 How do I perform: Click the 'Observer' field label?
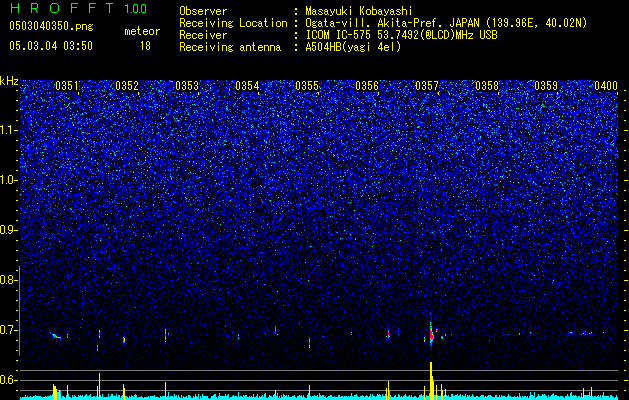tap(203, 11)
